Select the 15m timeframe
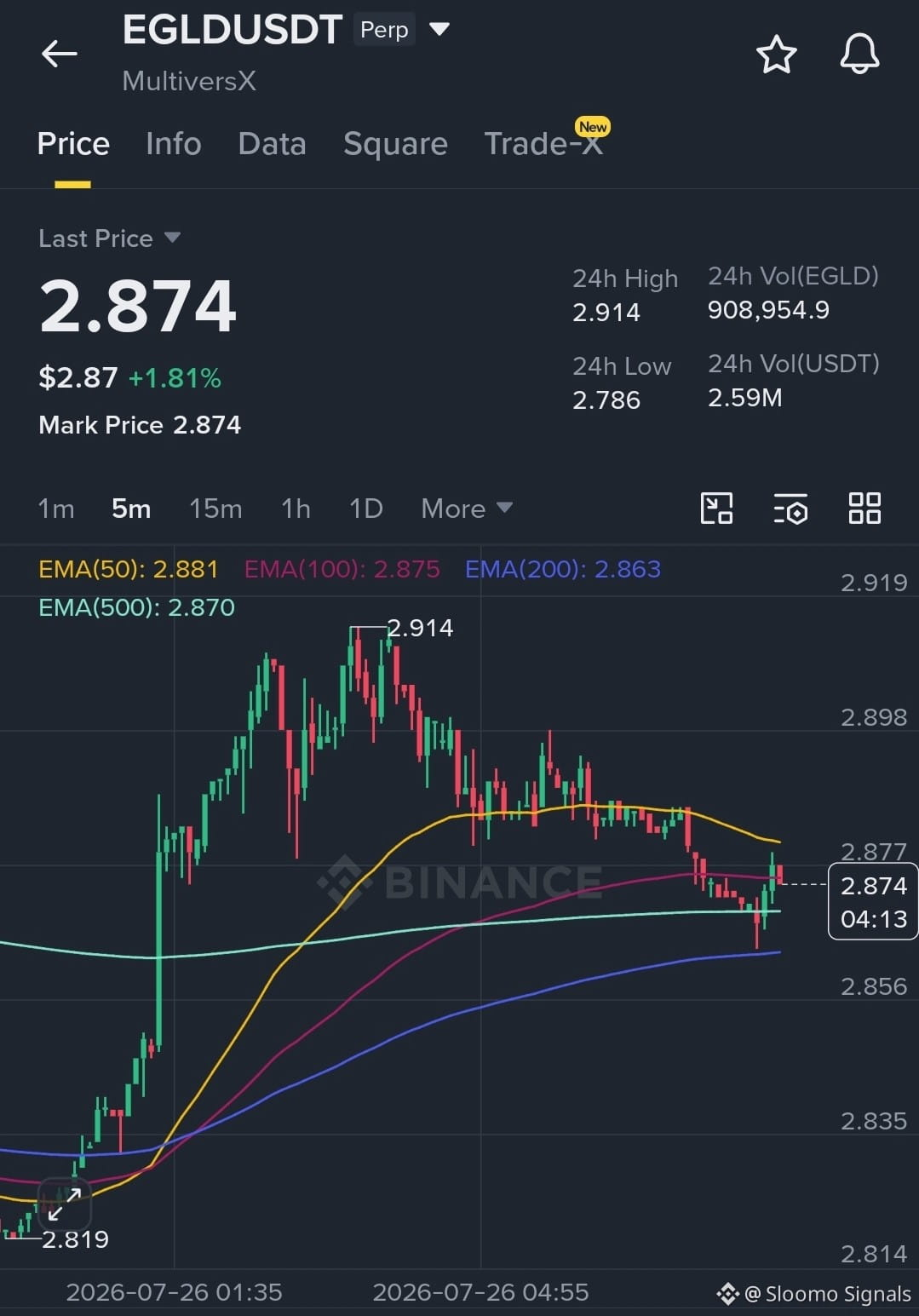This screenshot has width=919, height=1316. click(215, 509)
